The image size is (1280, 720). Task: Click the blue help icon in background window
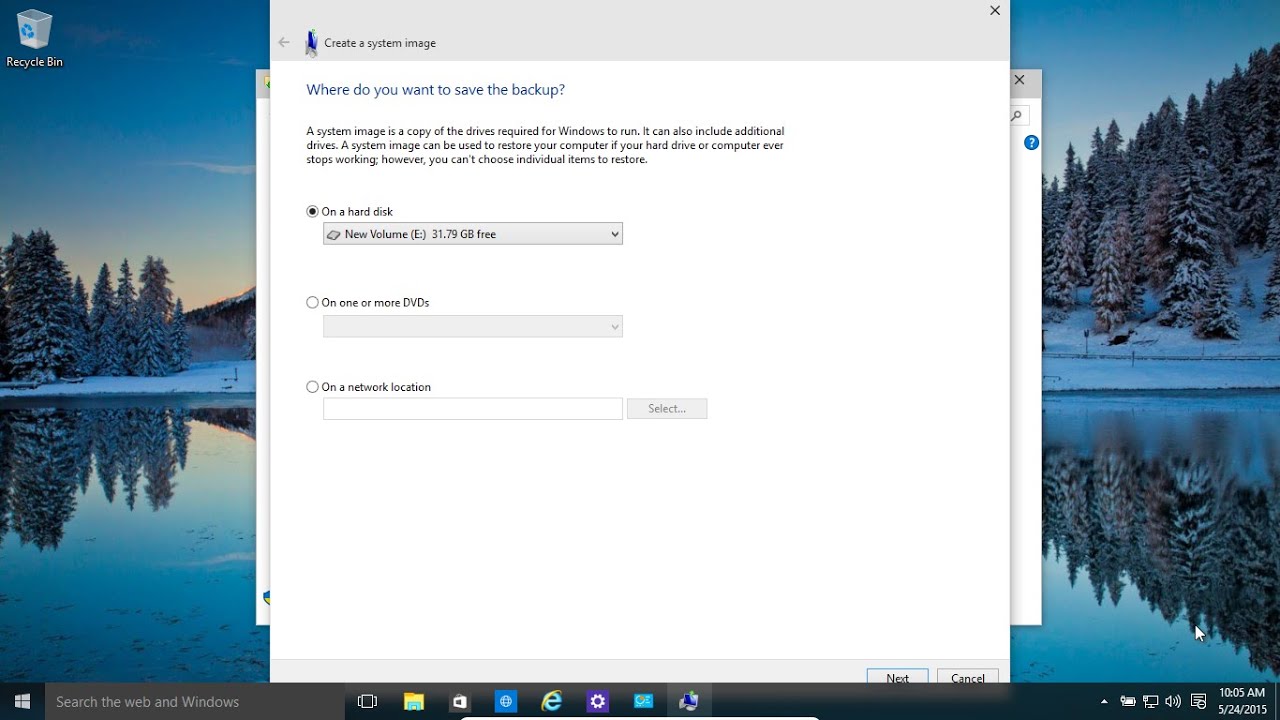pyautogui.click(x=1031, y=143)
